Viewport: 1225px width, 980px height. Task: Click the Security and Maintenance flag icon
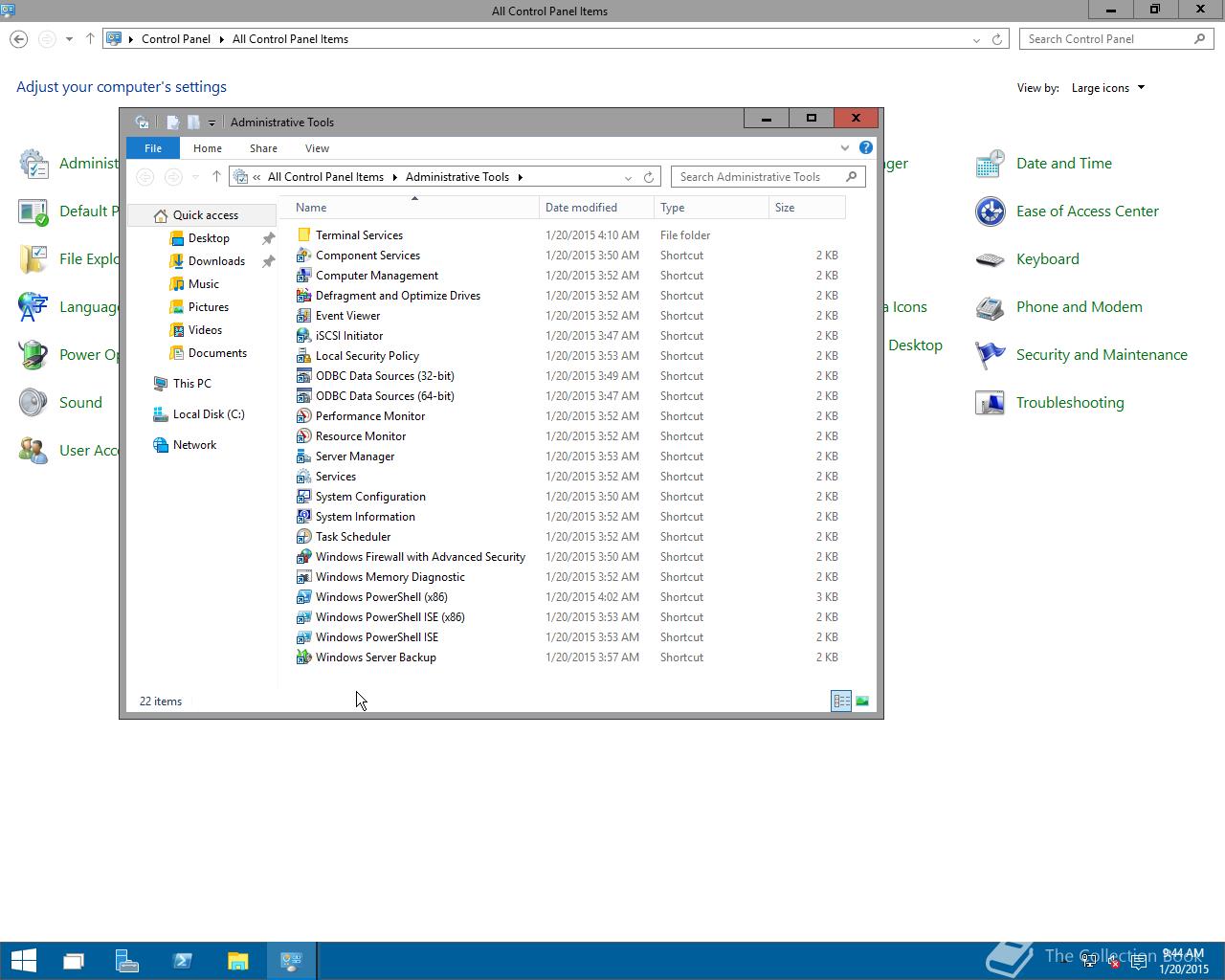(x=990, y=355)
